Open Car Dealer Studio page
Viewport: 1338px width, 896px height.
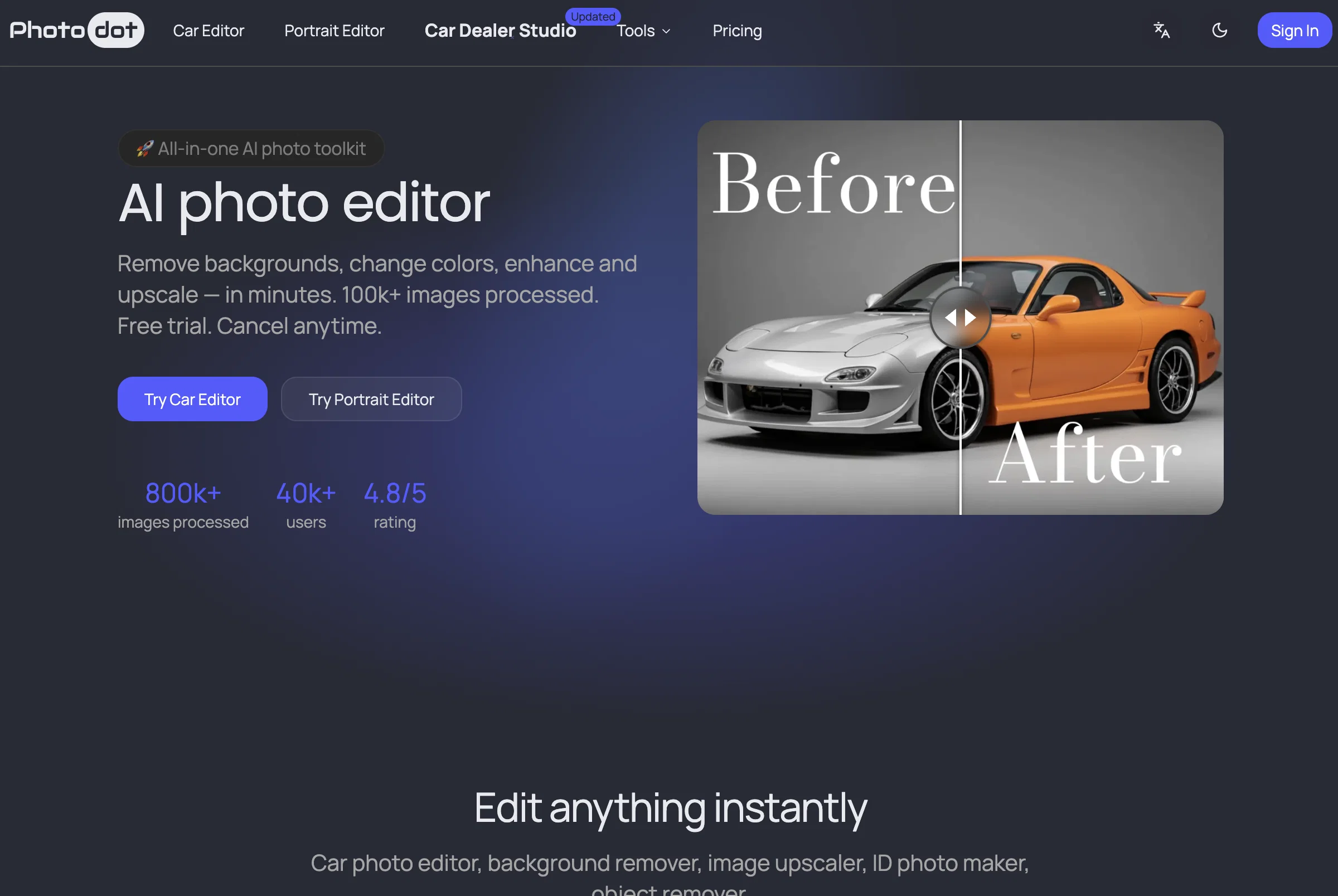(x=500, y=31)
